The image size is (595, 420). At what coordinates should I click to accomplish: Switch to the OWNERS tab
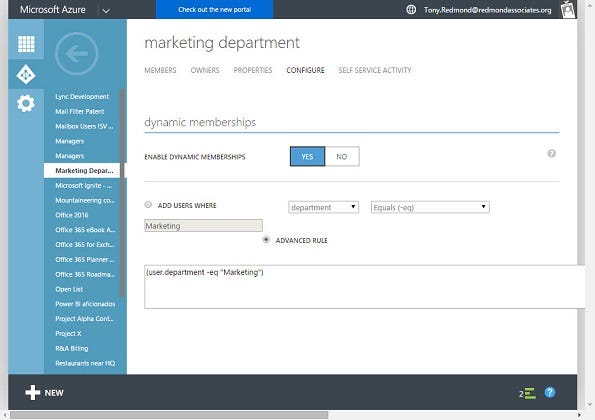click(205, 70)
